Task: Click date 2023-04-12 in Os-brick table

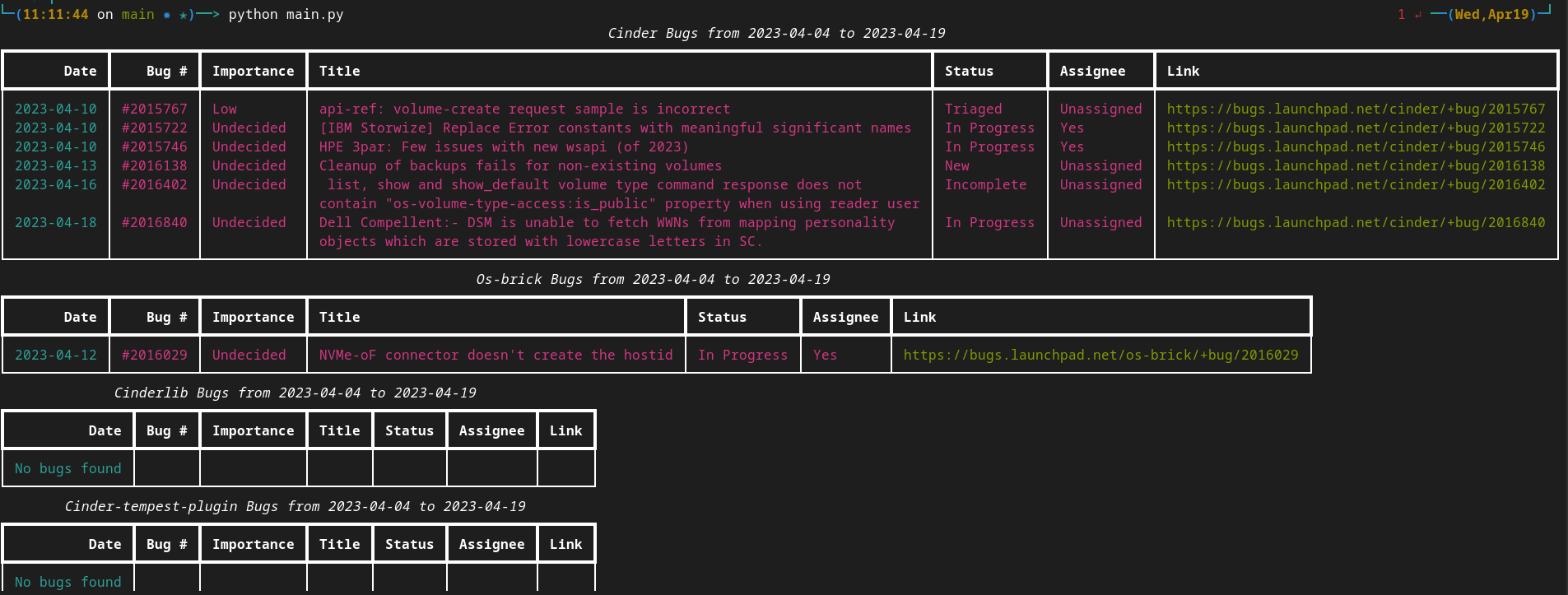Action: point(55,355)
